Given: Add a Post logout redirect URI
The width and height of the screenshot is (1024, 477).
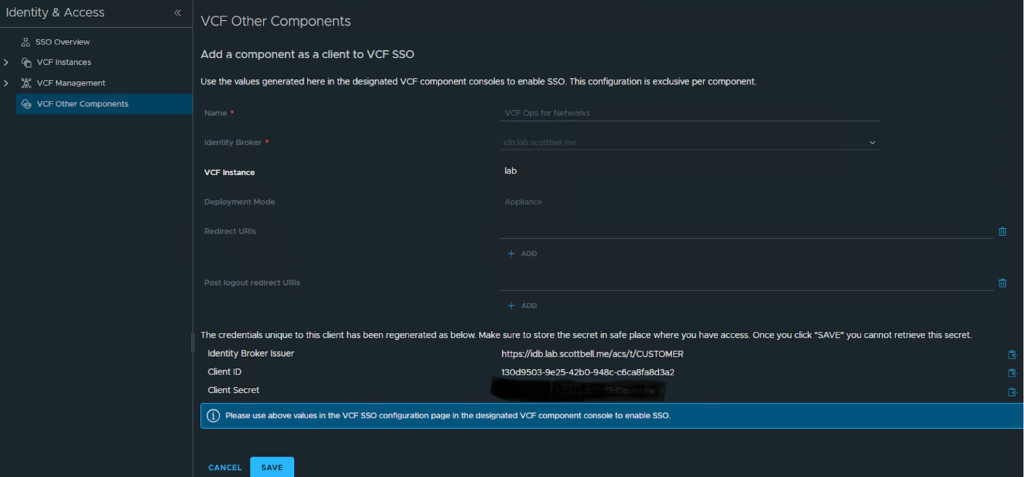Looking at the screenshot, I should point(522,306).
